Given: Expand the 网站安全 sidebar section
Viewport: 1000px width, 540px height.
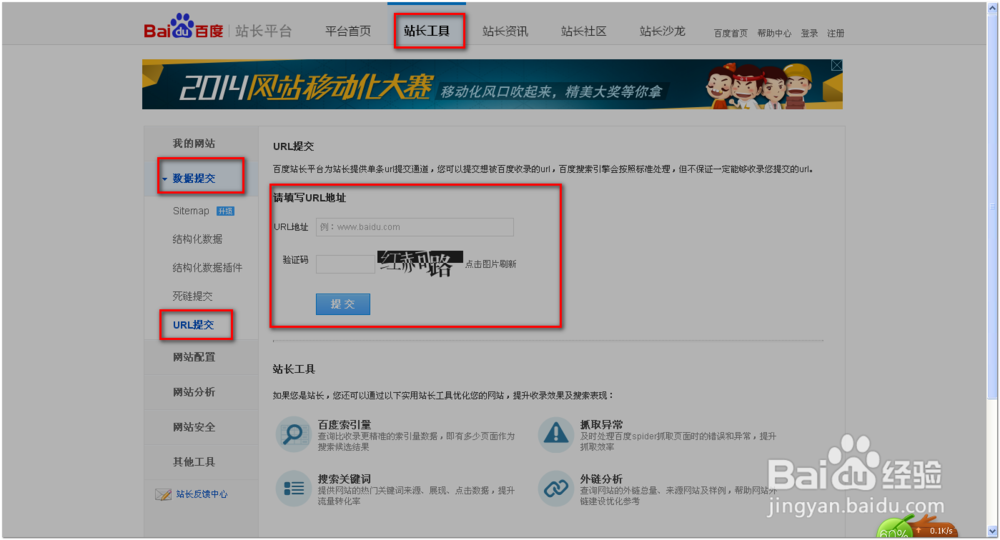Looking at the screenshot, I should [194, 427].
